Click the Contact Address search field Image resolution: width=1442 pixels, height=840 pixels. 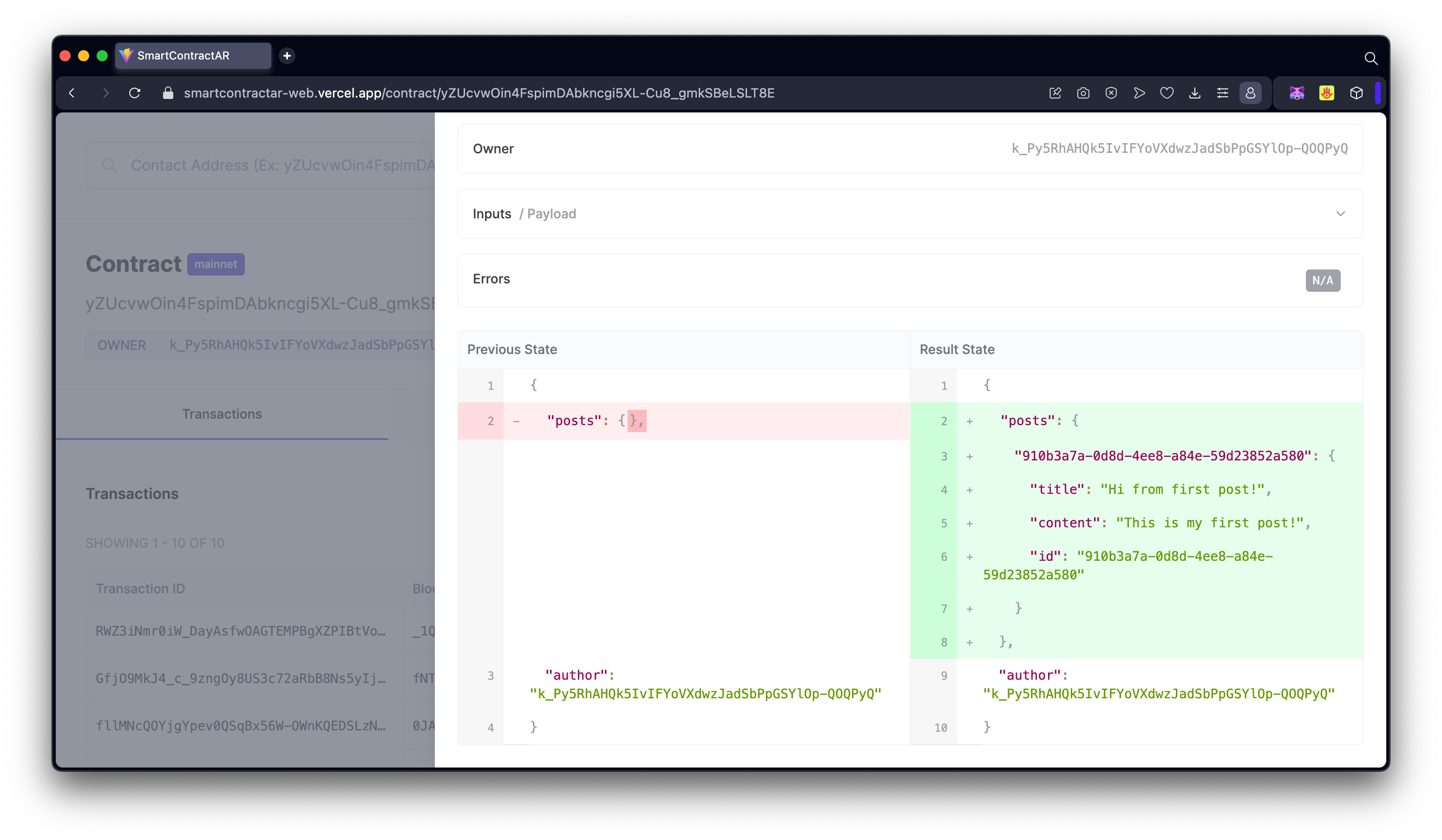tap(275, 165)
